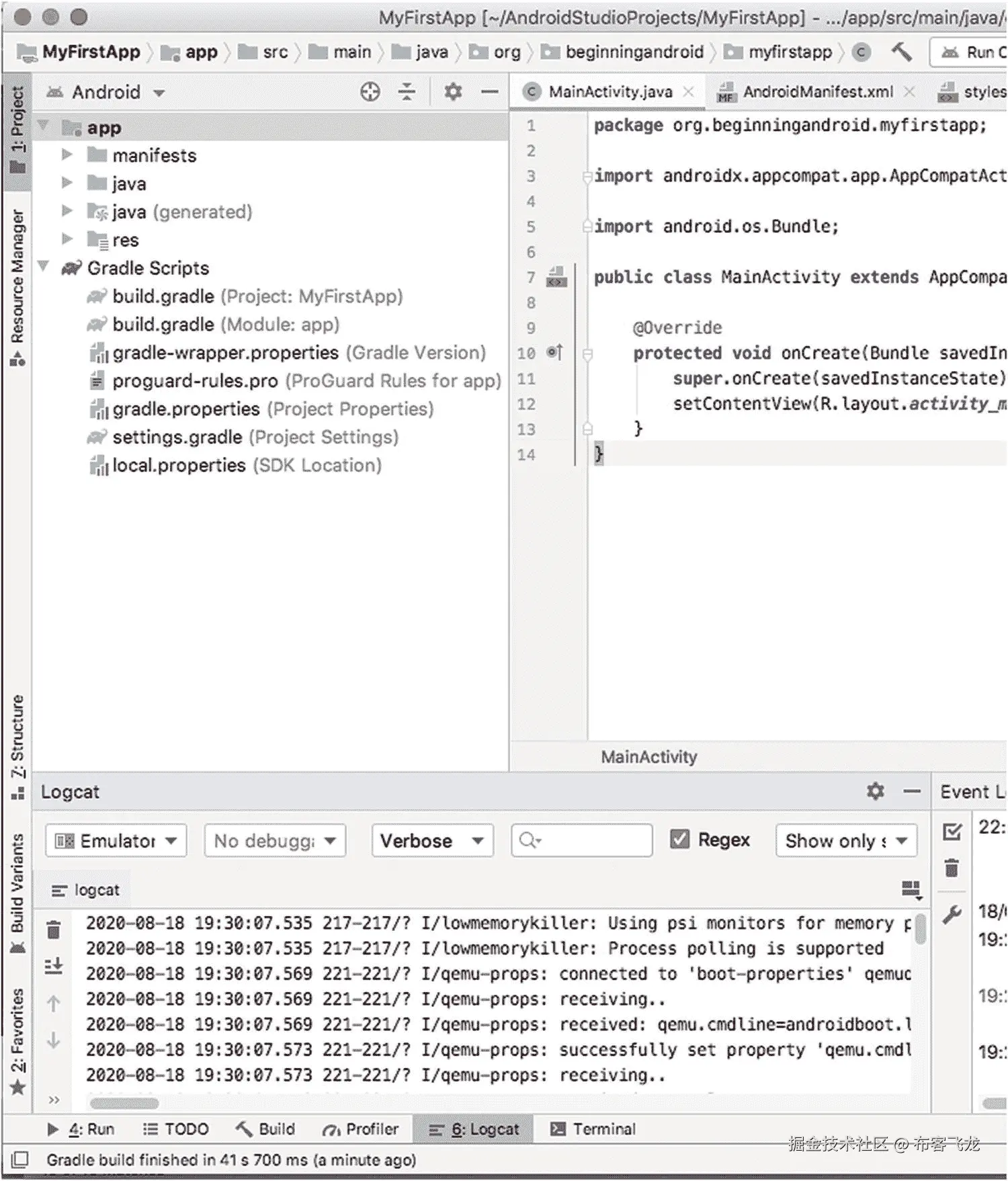This screenshot has width=1008, height=1181.
Task: Fold the onCreate method at line 10
Action: coord(587,354)
